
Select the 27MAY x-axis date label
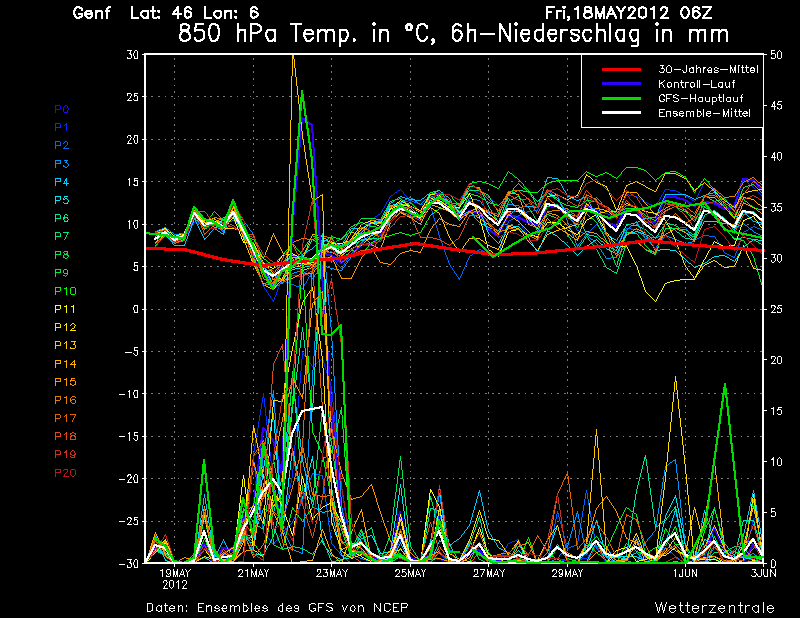tap(488, 573)
